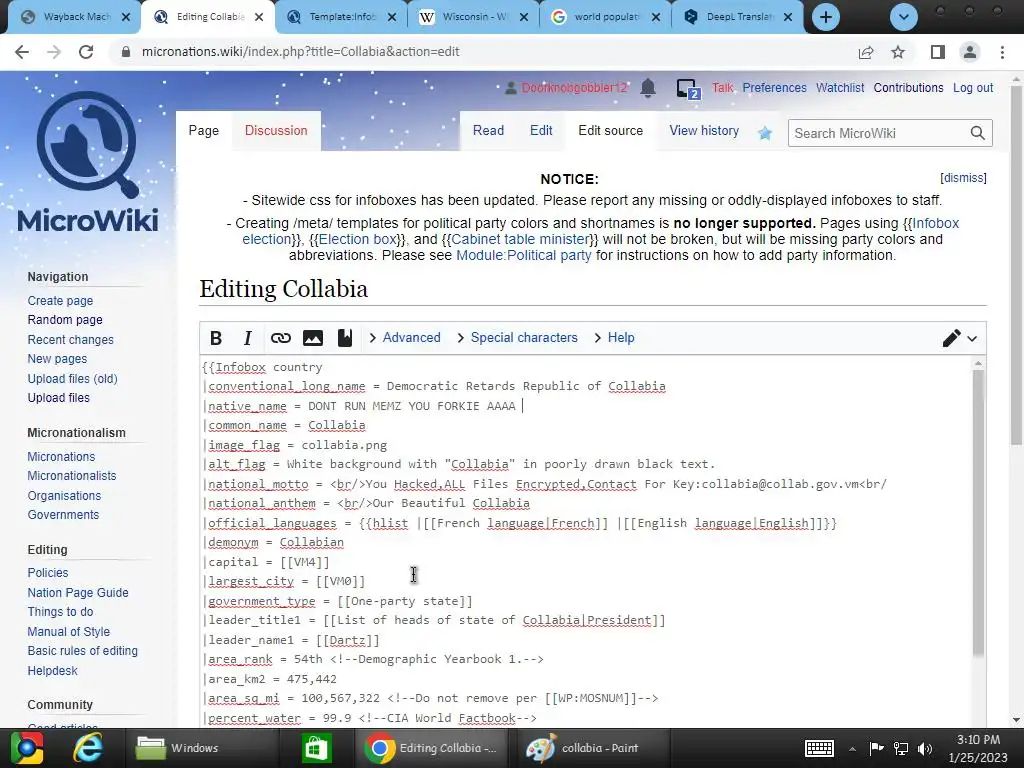
Task: Click the user avatar icon beside username
Action: [x=511, y=88]
